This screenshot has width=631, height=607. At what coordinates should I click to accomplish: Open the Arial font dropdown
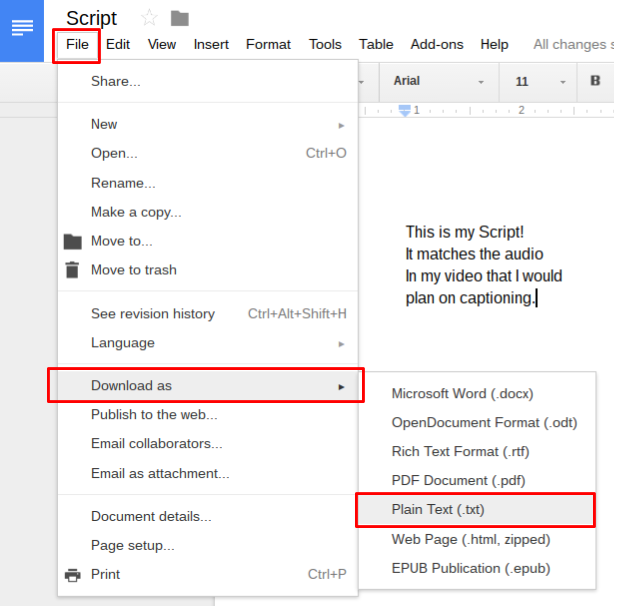click(439, 81)
